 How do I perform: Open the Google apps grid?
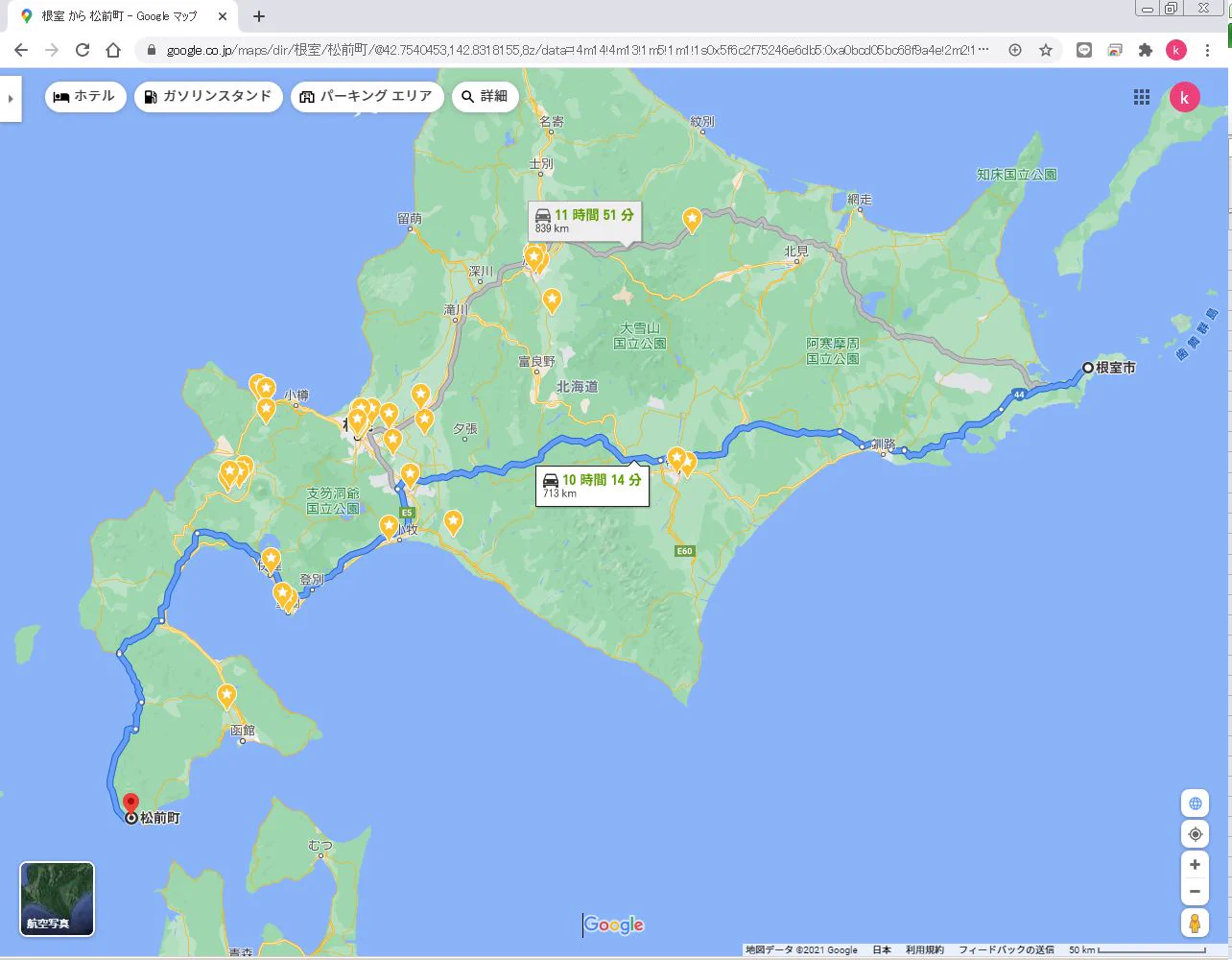coord(1142,97)
